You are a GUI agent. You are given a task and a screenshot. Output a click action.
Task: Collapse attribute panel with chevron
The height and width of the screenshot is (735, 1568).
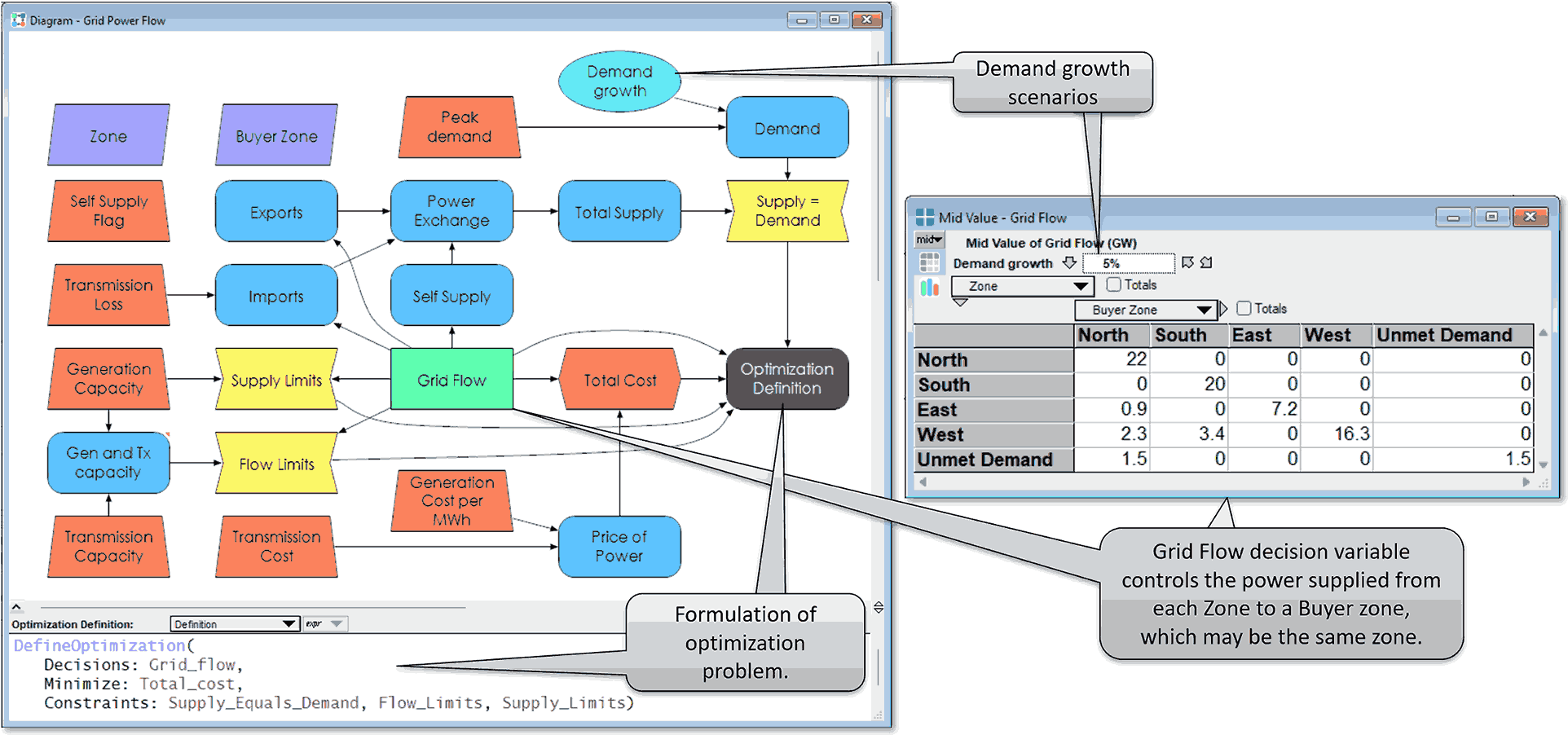[16, 607]
